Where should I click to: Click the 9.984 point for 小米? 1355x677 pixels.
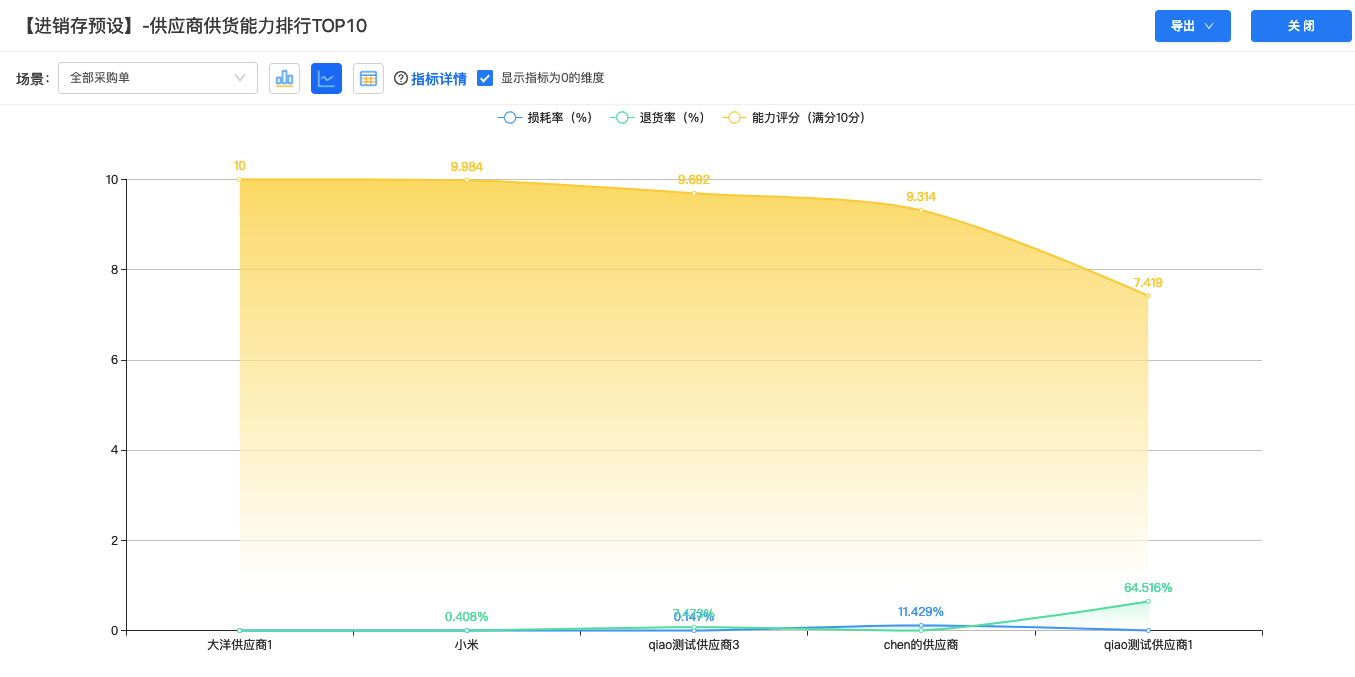[x=467, y=180]
